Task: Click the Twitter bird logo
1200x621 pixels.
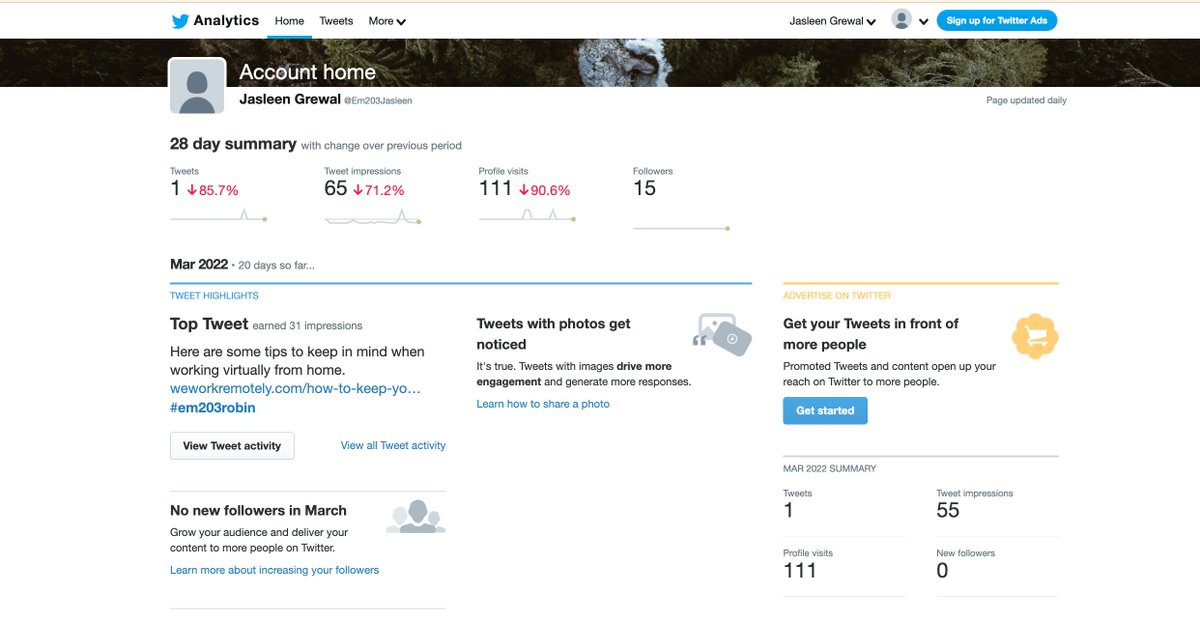Action: coord(180,21)
